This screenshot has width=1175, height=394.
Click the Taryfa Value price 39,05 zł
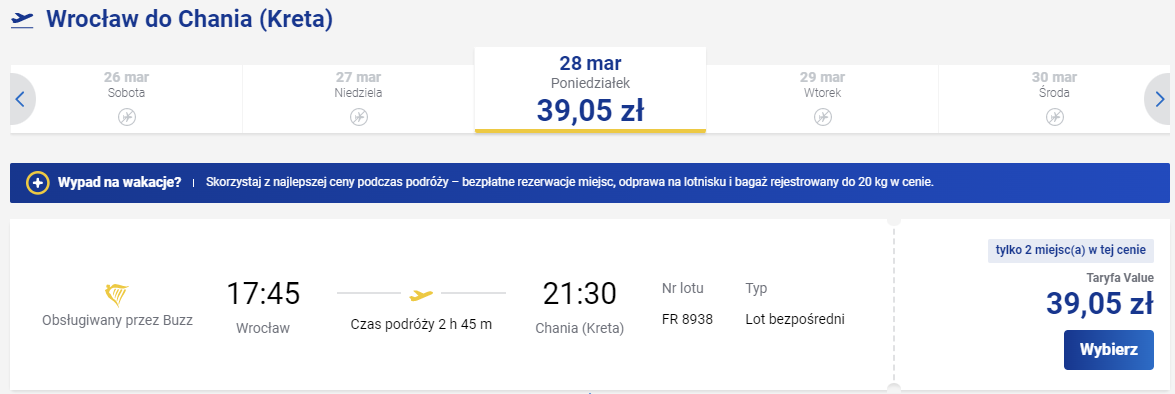[x=1099, y=303]
